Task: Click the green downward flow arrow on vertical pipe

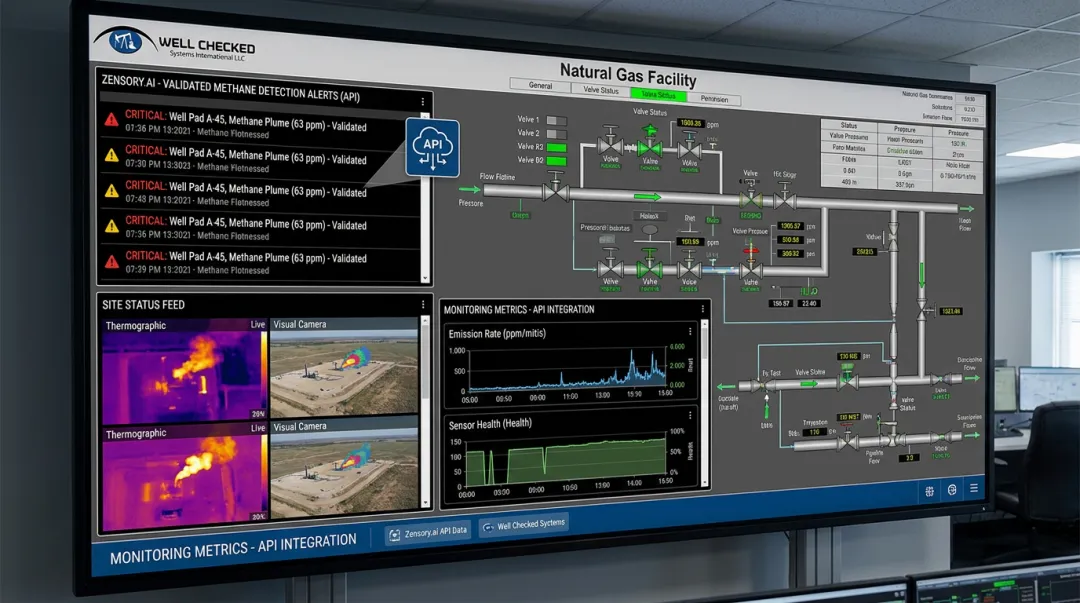Action: pos(922,274)
